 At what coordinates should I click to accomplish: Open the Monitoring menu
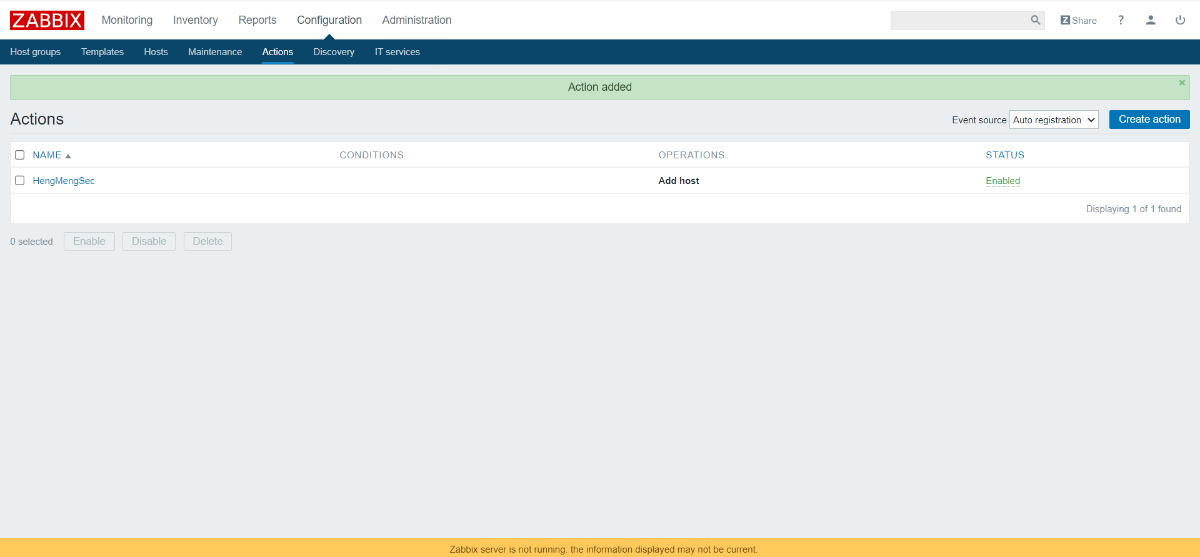[x=127, y=20]
